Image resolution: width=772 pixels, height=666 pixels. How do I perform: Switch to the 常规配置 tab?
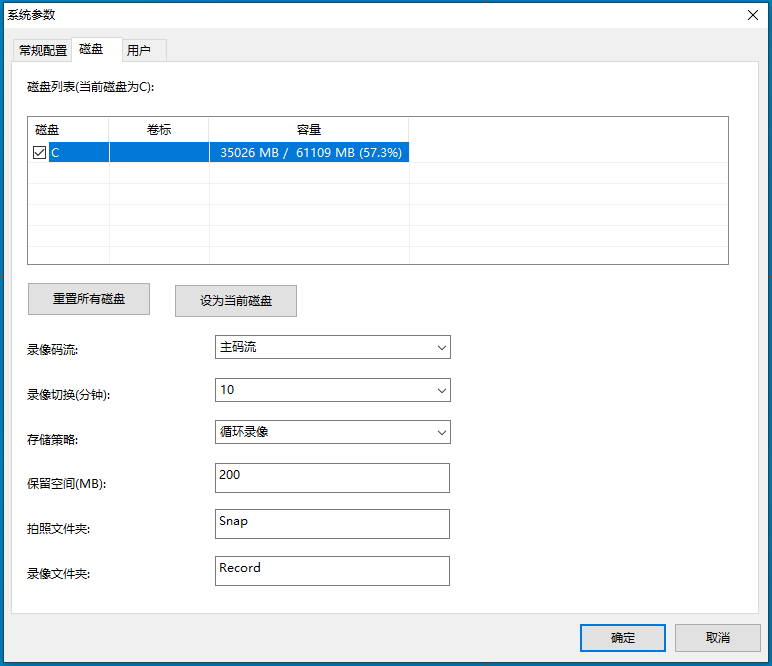[43, 50]
